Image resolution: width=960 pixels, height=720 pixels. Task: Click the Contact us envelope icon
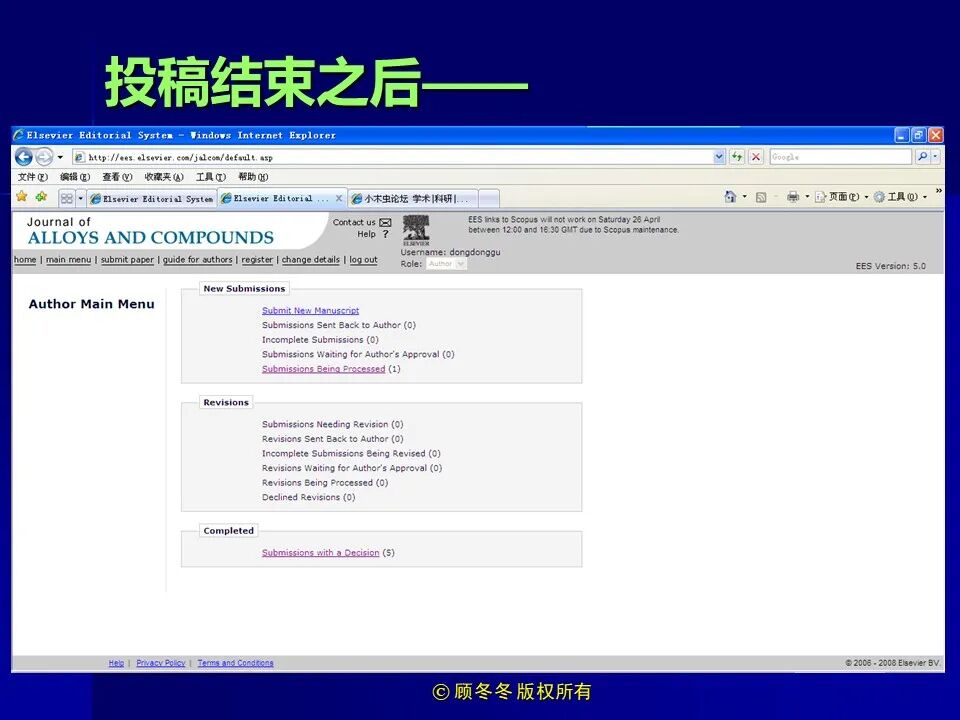[x=385, y=222]
